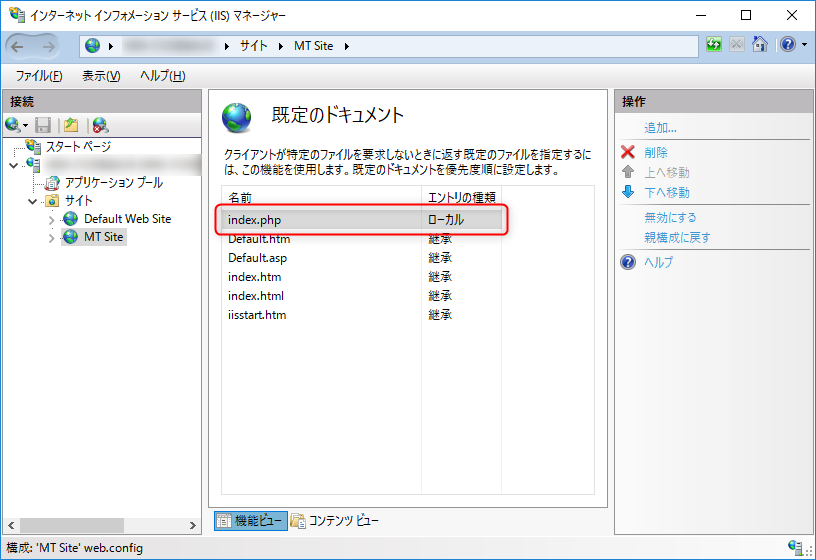Select アプリケーション プール in the tree
The width and height of the screenshot is (816, 560).
(113, 183)
